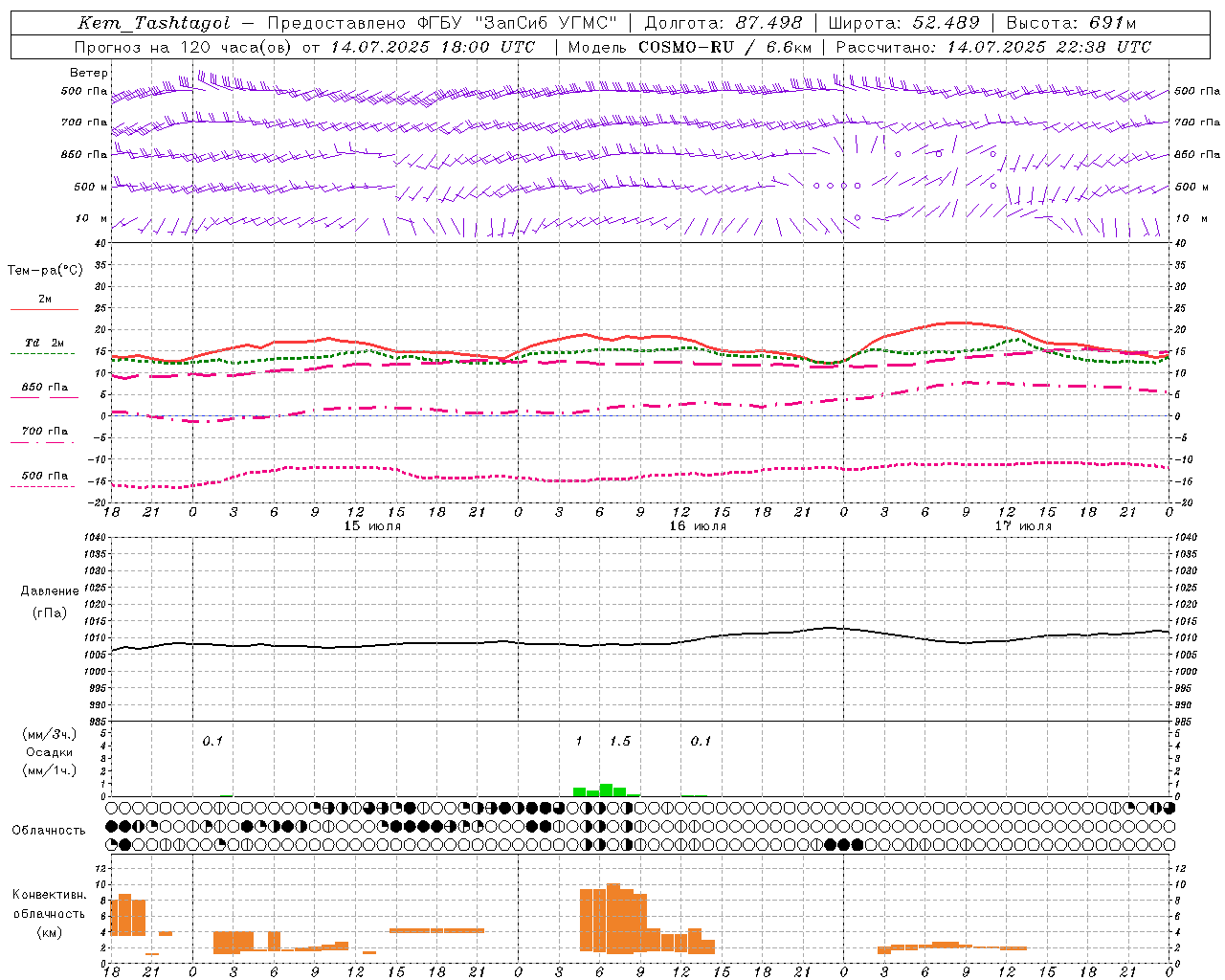
Task: Click the "Осадки" precipitation label
Action: tap(50, 752)
